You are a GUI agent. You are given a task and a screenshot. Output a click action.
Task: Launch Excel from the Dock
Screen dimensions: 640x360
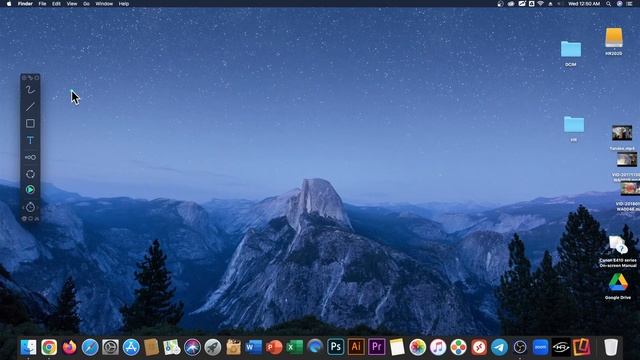(x=295, y=347)
